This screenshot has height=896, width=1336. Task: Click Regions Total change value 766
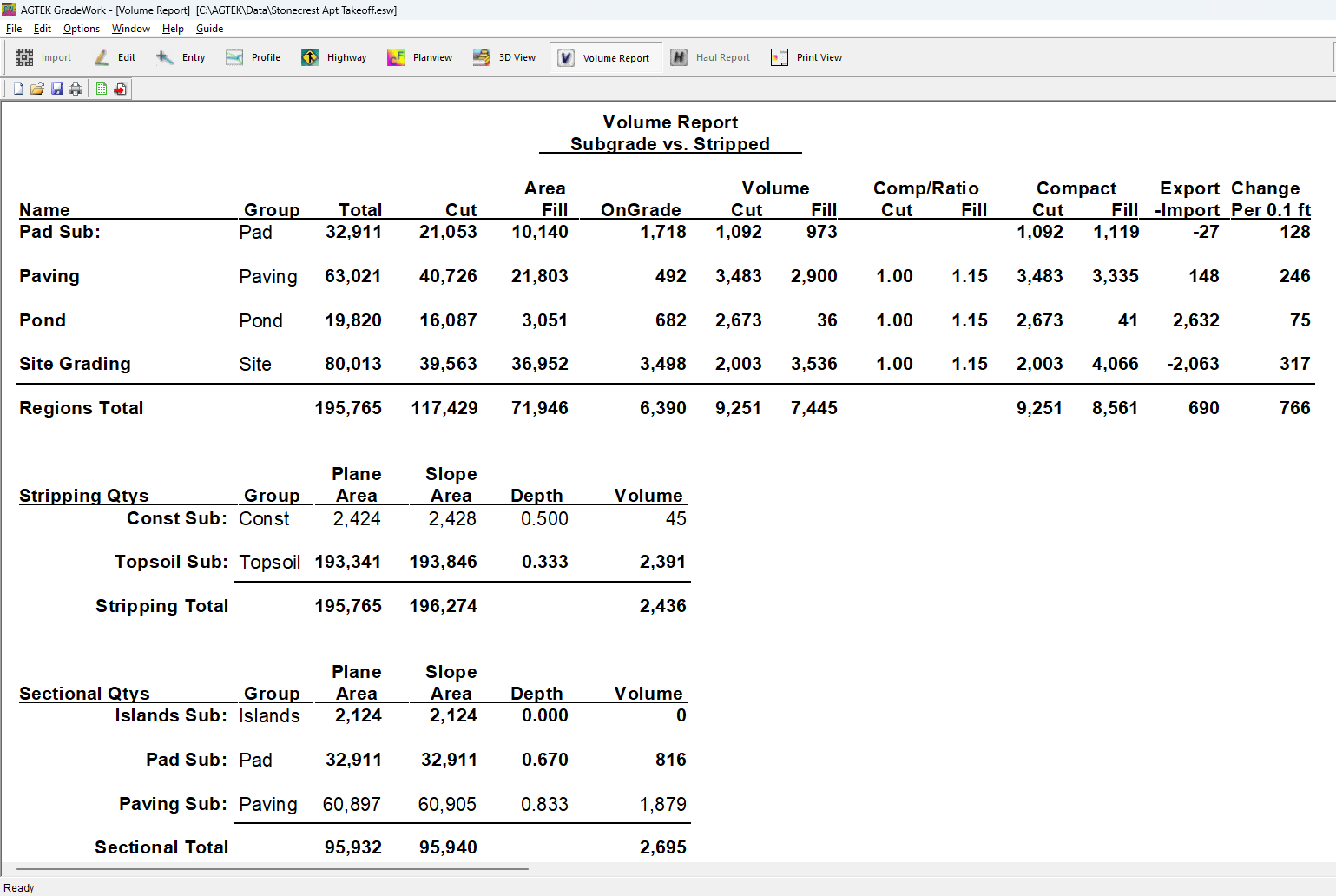point(1294,408)
